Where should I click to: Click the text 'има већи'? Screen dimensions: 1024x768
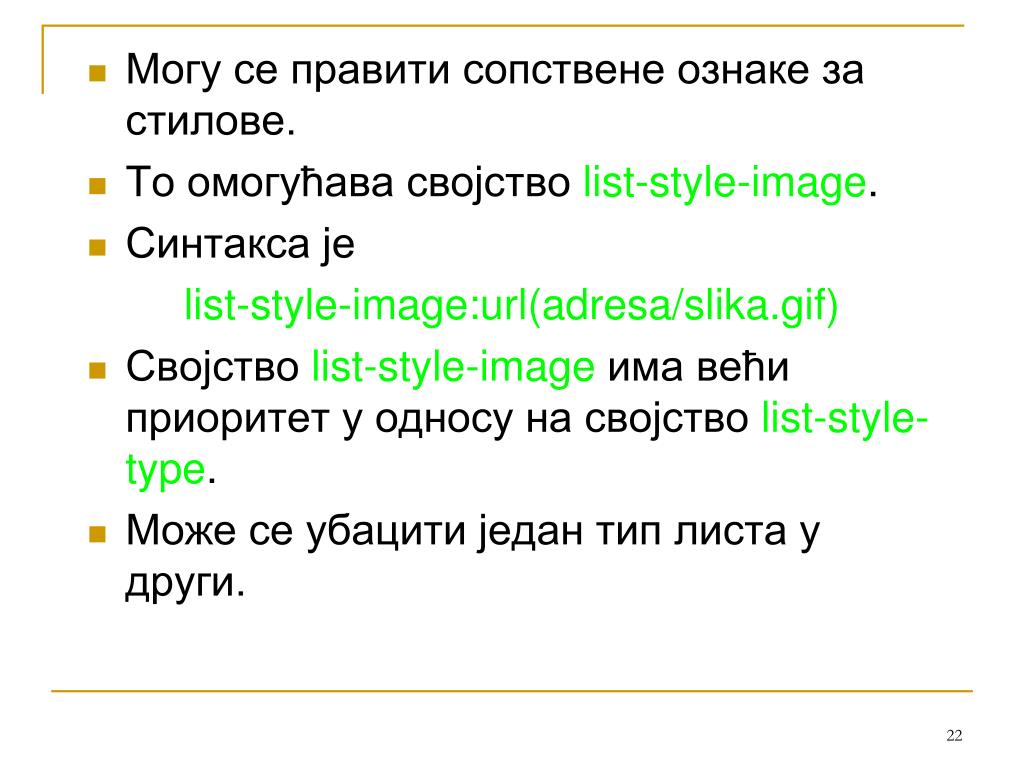pyautogui.click(x=698, y=367)
